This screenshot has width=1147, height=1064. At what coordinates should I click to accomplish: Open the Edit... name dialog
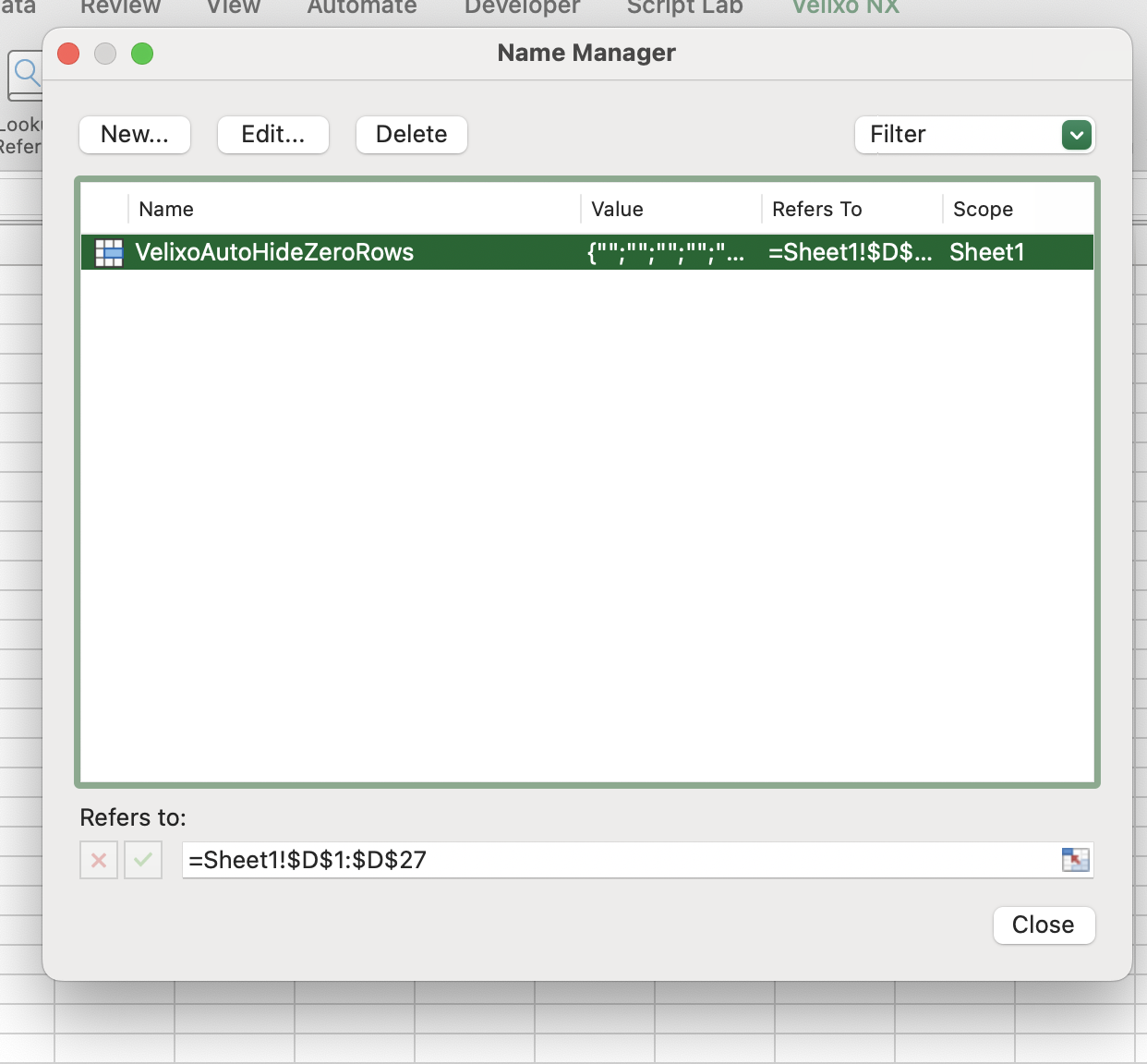(x=273, y=135)
